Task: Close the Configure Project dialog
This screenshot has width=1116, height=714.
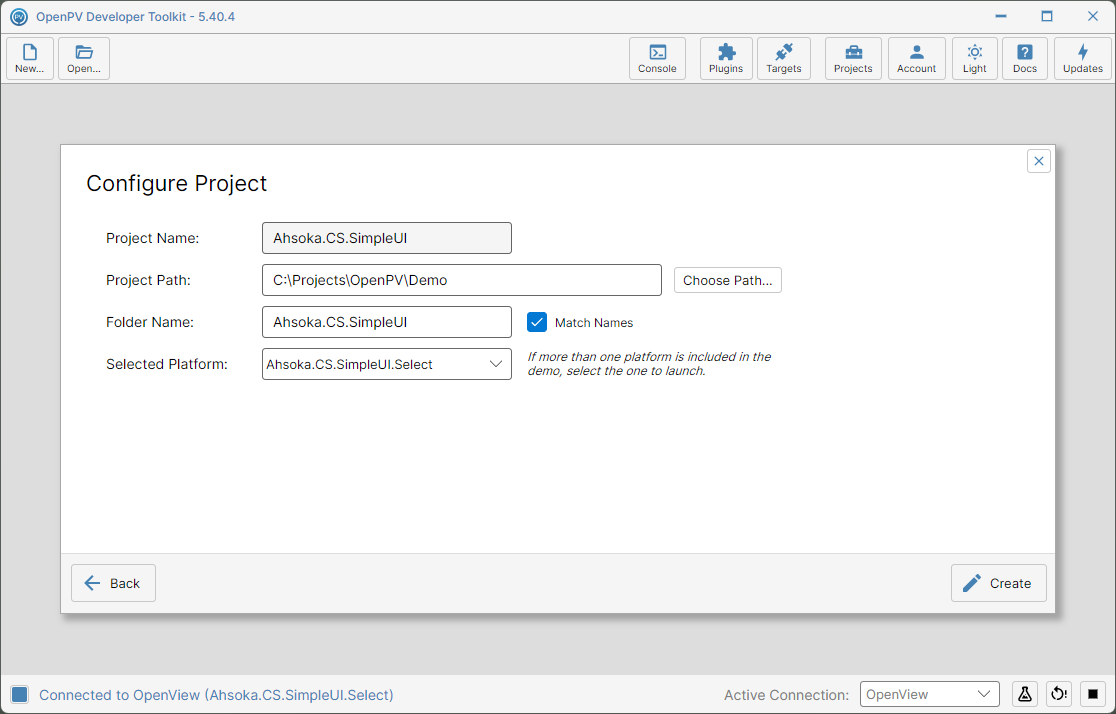Action: 1038,161
